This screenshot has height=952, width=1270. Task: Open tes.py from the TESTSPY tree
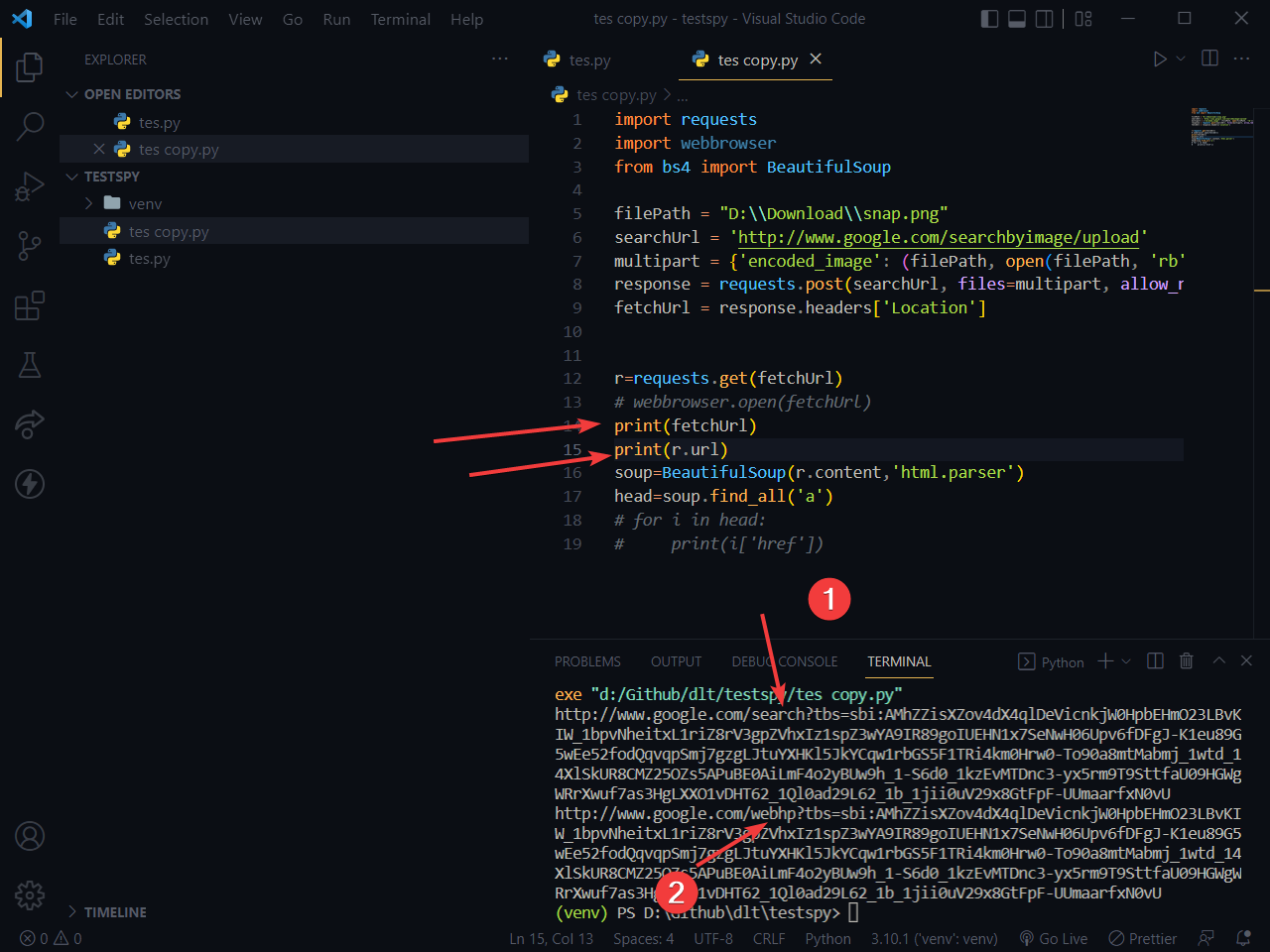150,259
